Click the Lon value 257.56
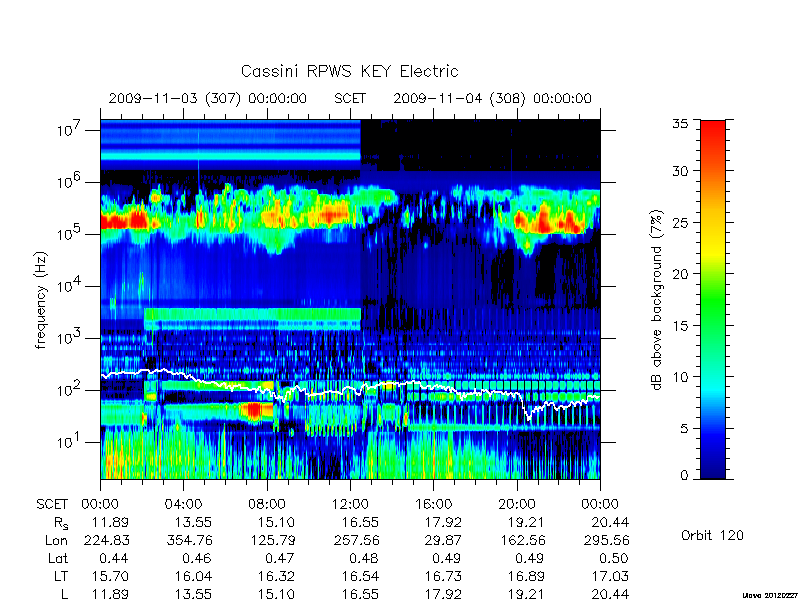 pyautogui.click(x=356, y=540)
